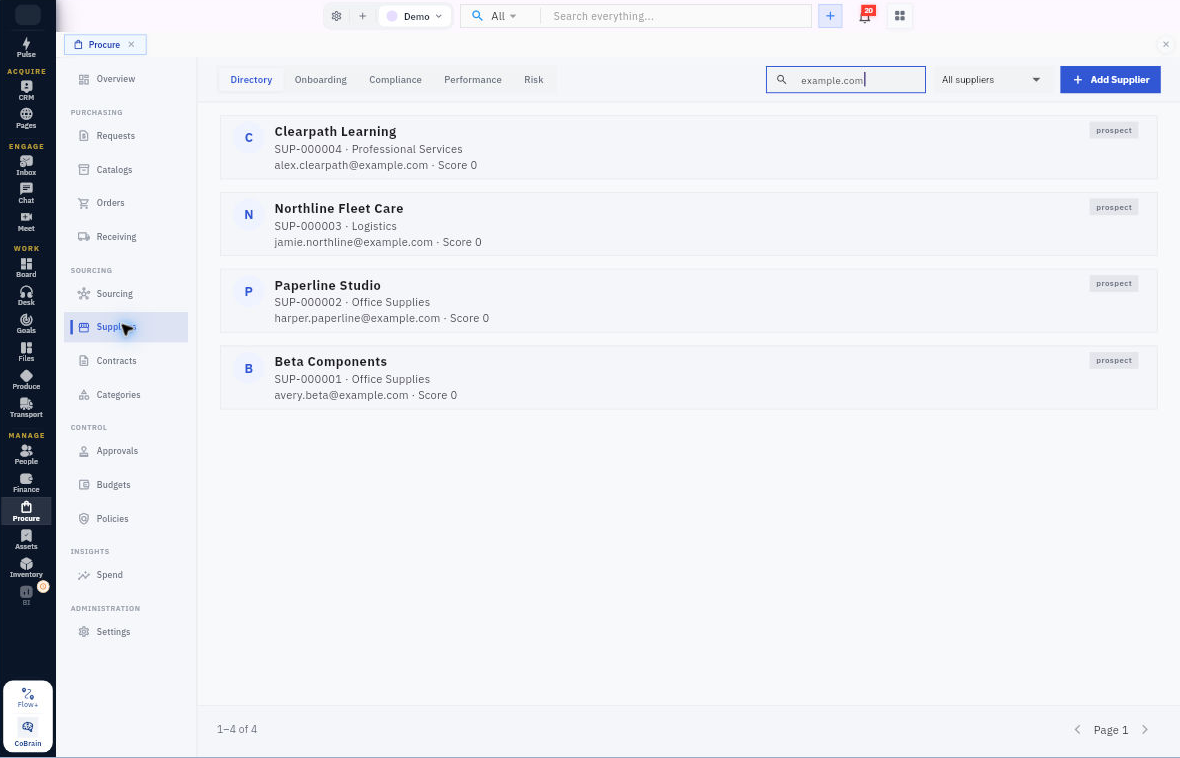1180x758 pixels.
Task: Open Clearpath Learning supplier
Action: coord(688,148)
